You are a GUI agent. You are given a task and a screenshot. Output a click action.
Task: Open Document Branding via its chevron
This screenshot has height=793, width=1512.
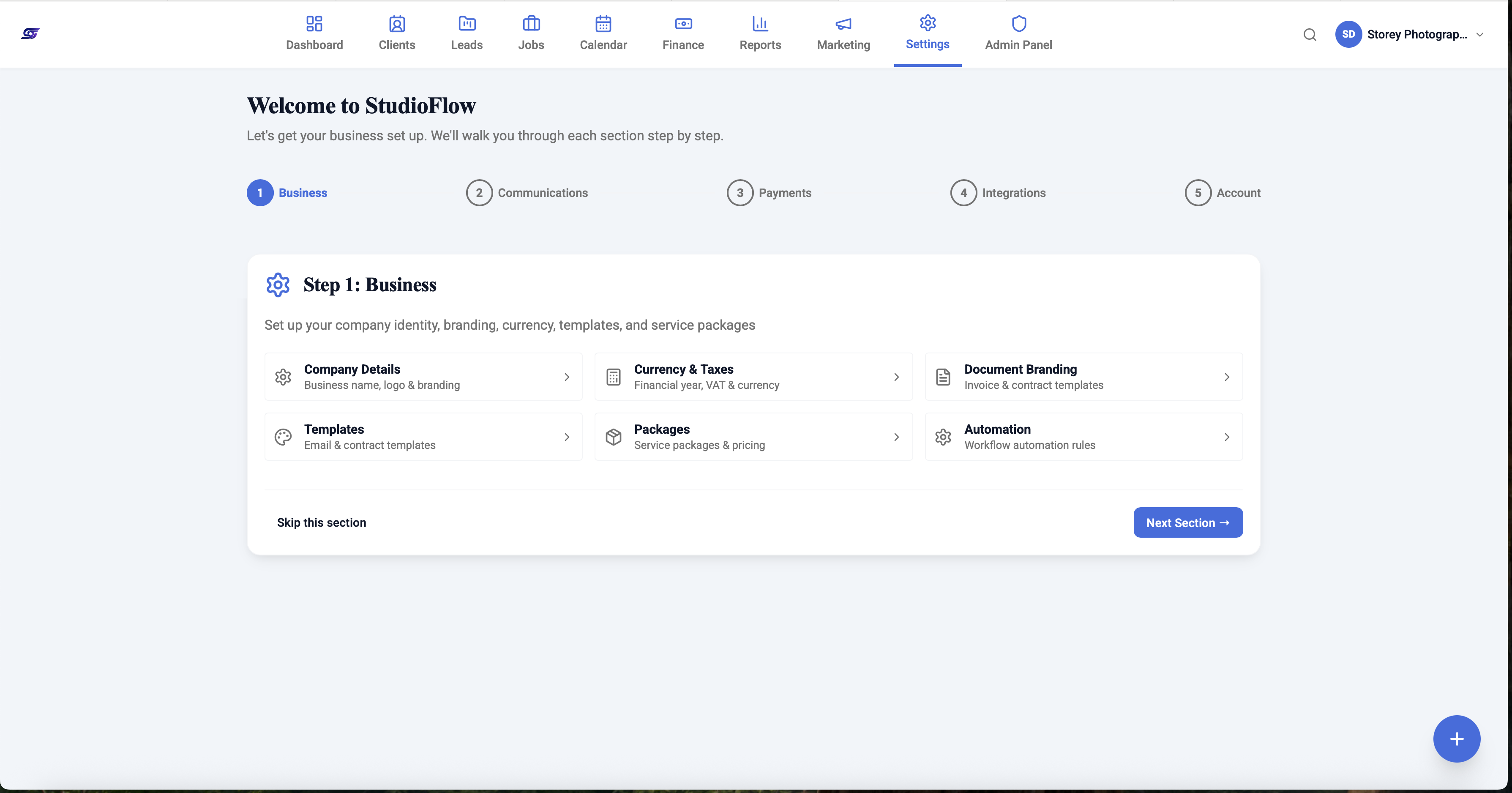[x=1226, y=377]
